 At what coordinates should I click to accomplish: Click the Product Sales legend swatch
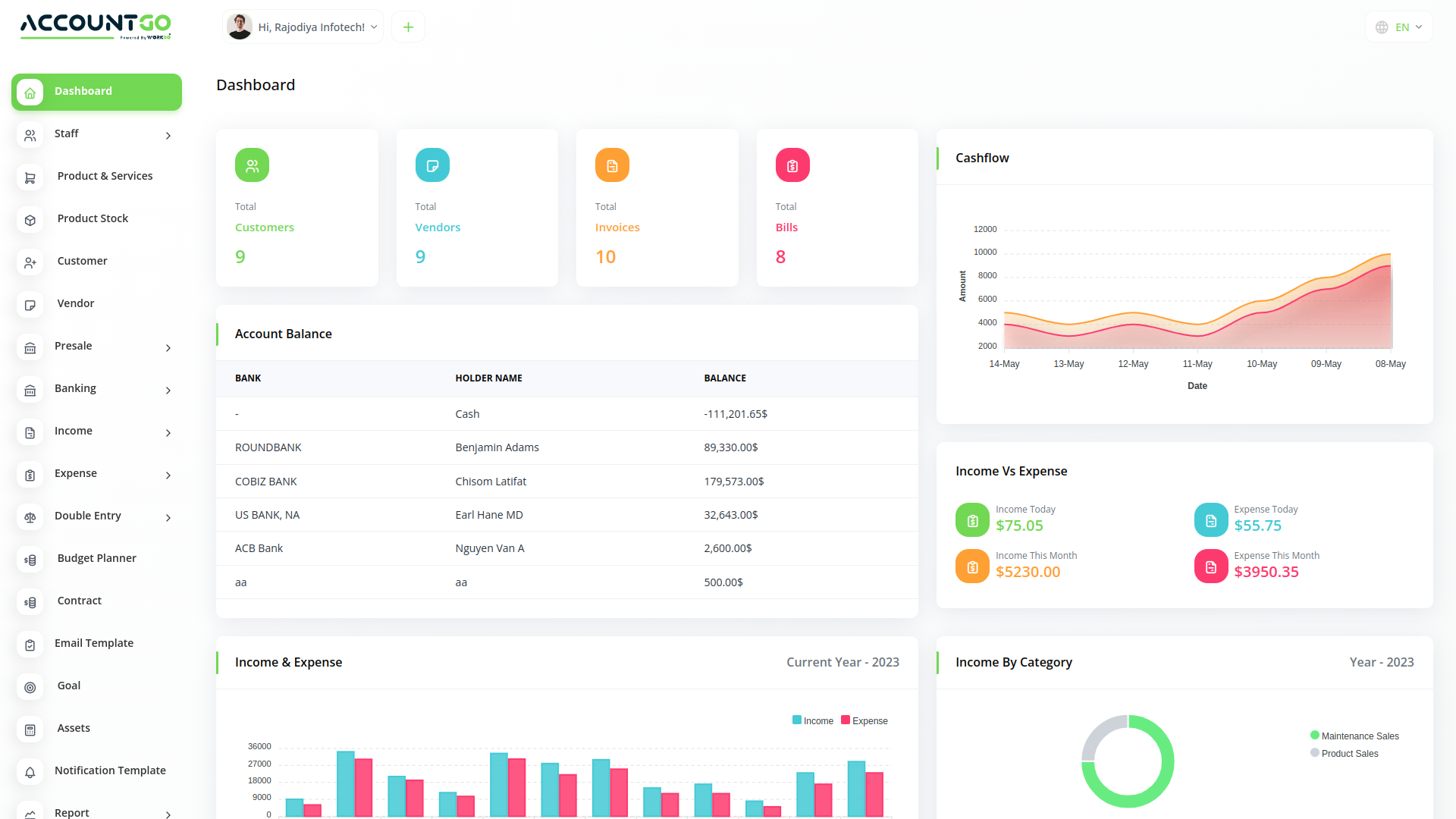(x=1315, y=753)
